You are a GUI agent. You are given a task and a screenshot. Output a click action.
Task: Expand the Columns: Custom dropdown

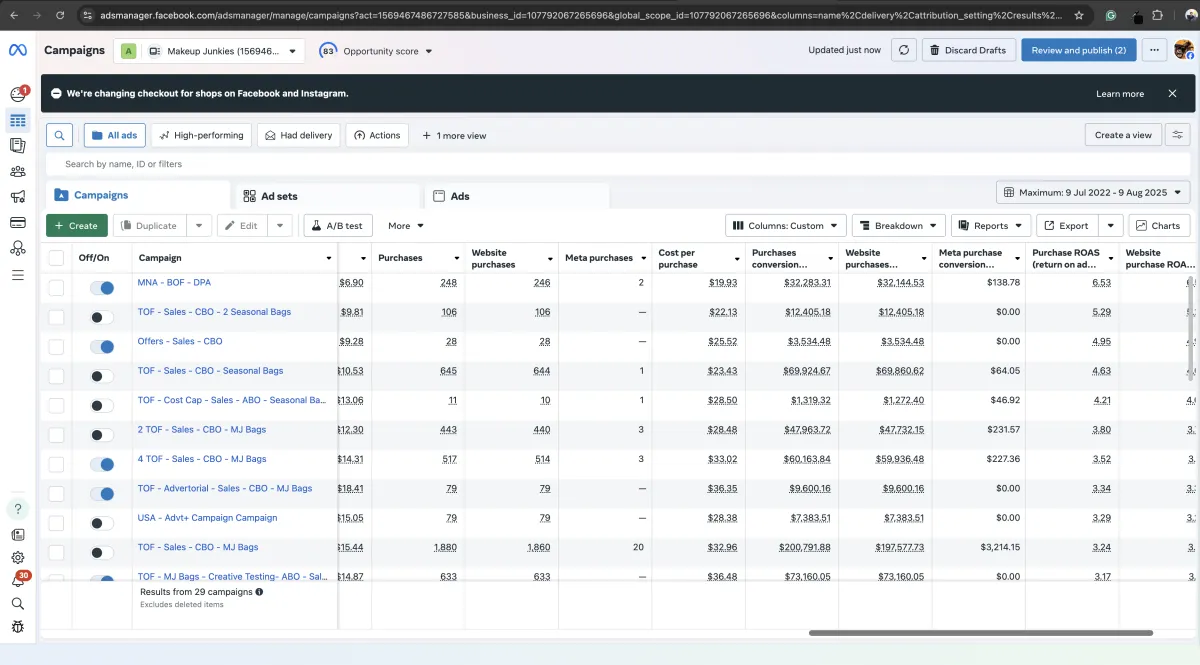coord(785,226)
